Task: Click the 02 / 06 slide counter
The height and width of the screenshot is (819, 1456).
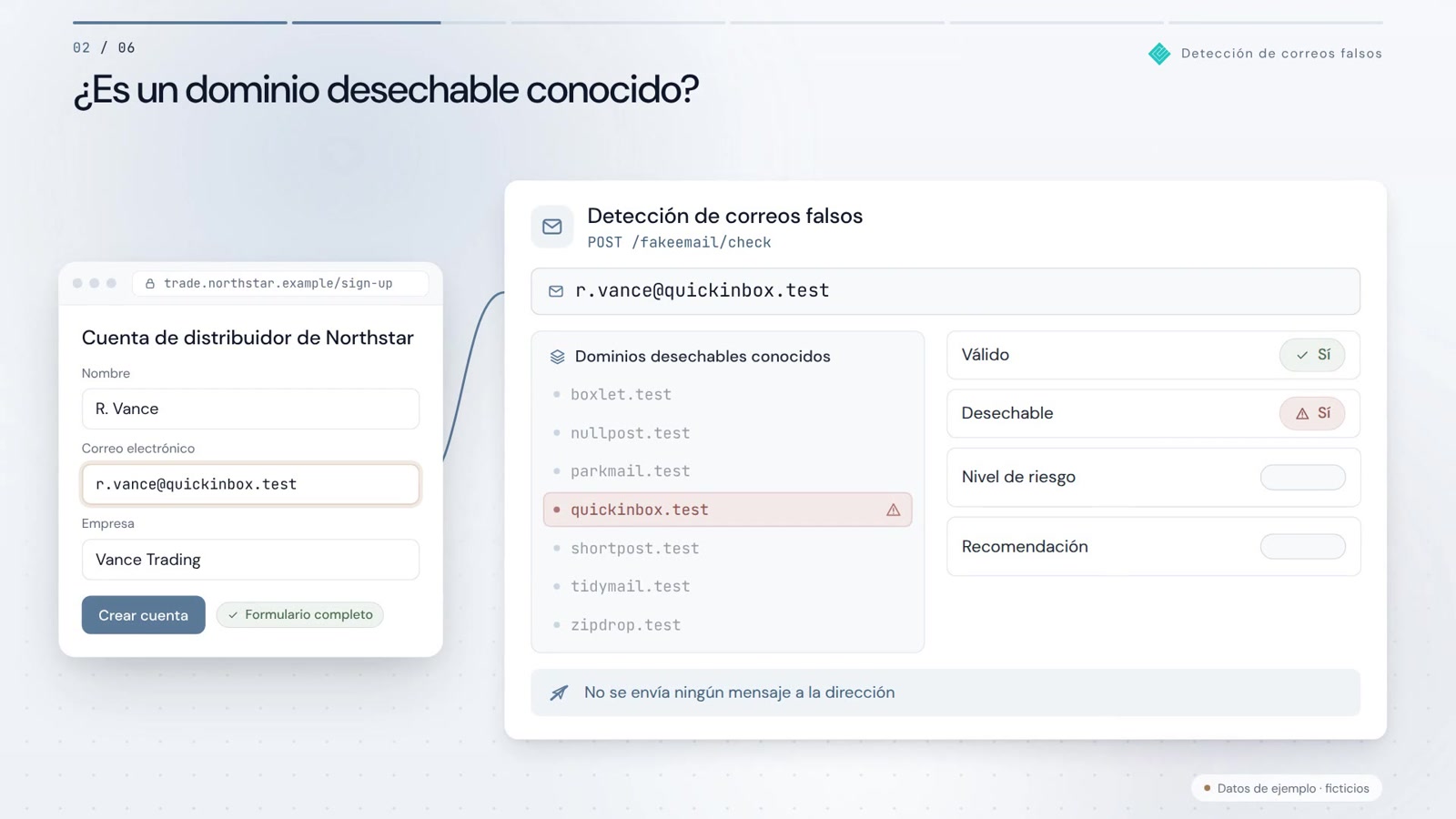Action: coord(104,47)
